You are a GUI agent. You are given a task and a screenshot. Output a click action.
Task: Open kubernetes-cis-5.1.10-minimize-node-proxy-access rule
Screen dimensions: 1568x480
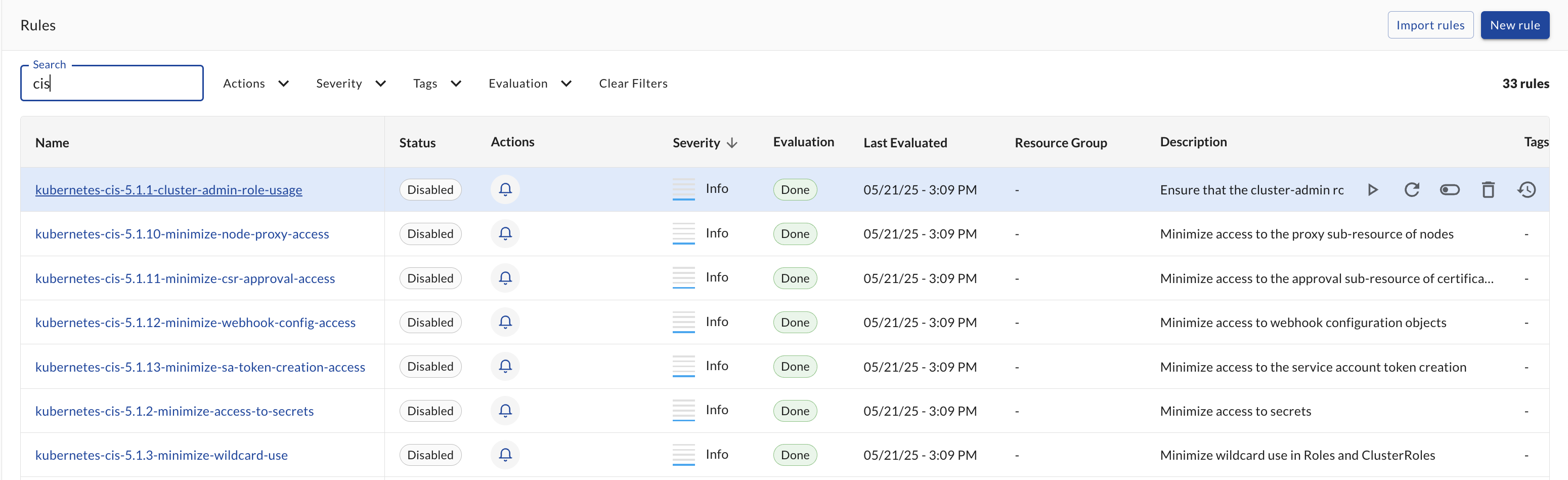click(x=182, y=233)
